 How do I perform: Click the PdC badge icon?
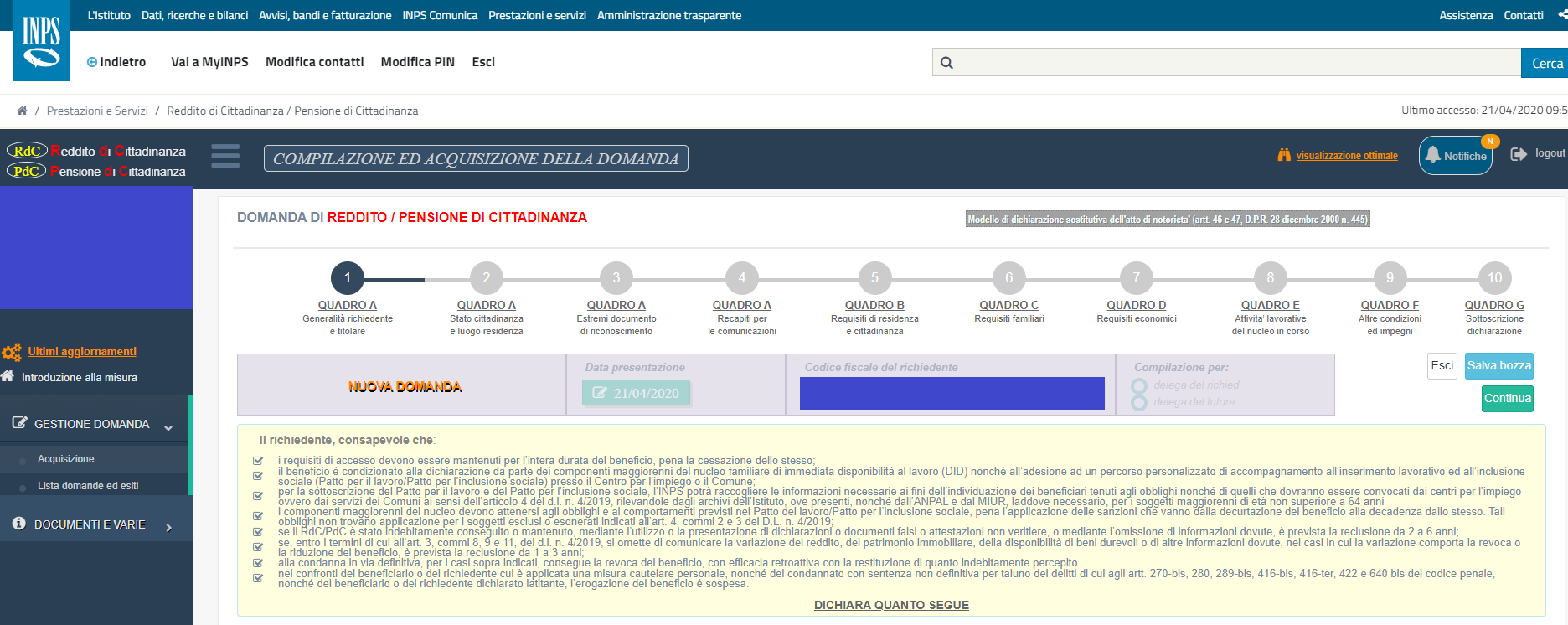(x=26, y=171)
